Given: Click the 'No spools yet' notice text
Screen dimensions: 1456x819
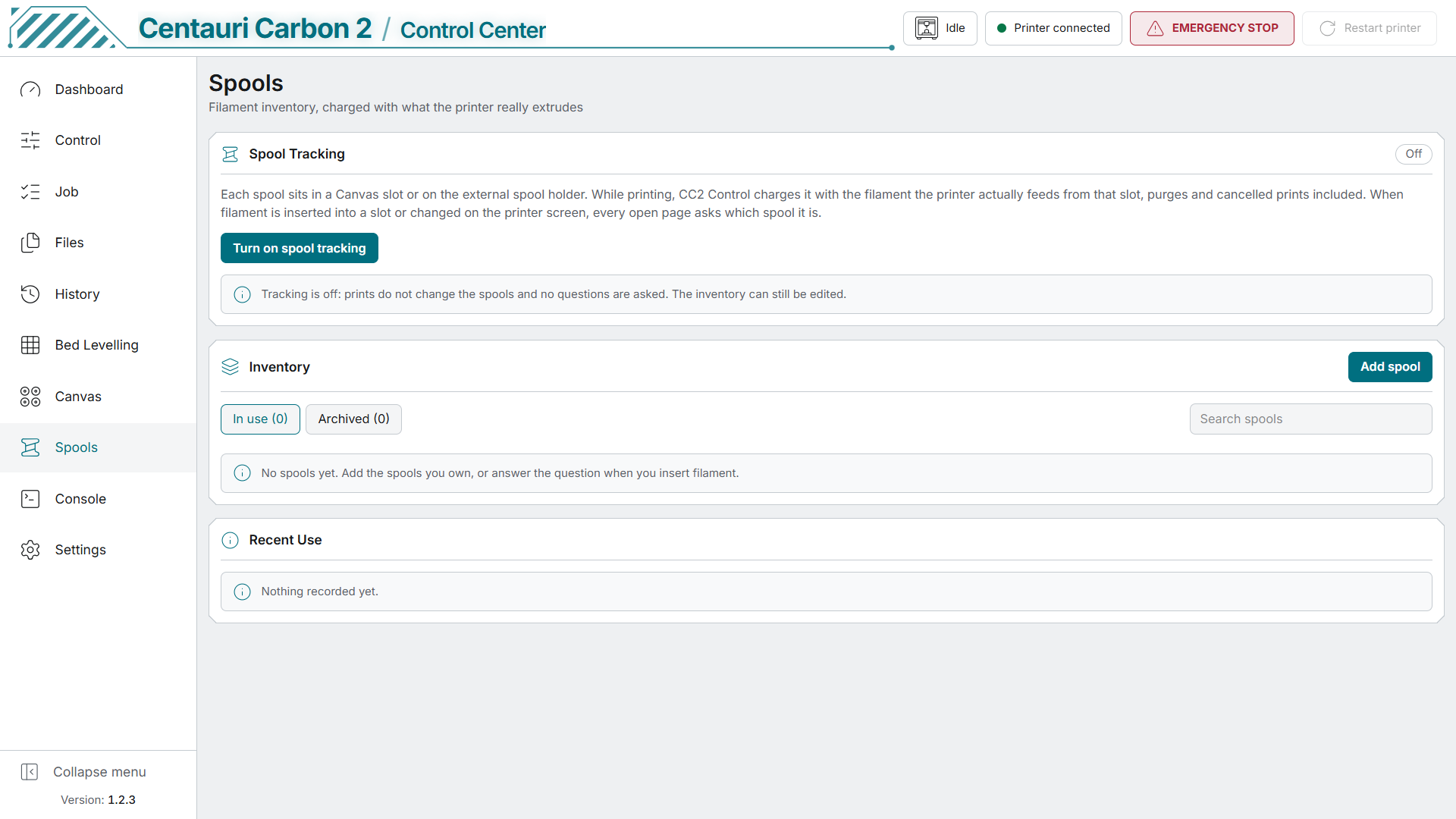Looking at the screenshot, I should [500, 473].
